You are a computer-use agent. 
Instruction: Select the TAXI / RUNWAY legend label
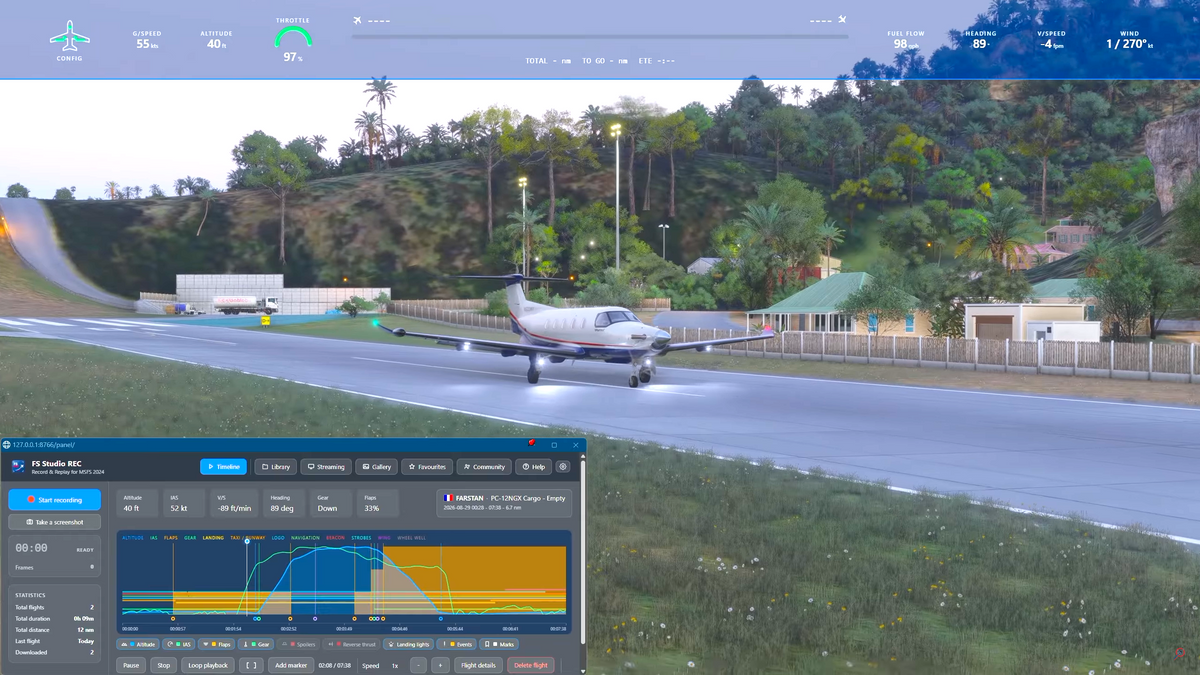coord(248,537)
